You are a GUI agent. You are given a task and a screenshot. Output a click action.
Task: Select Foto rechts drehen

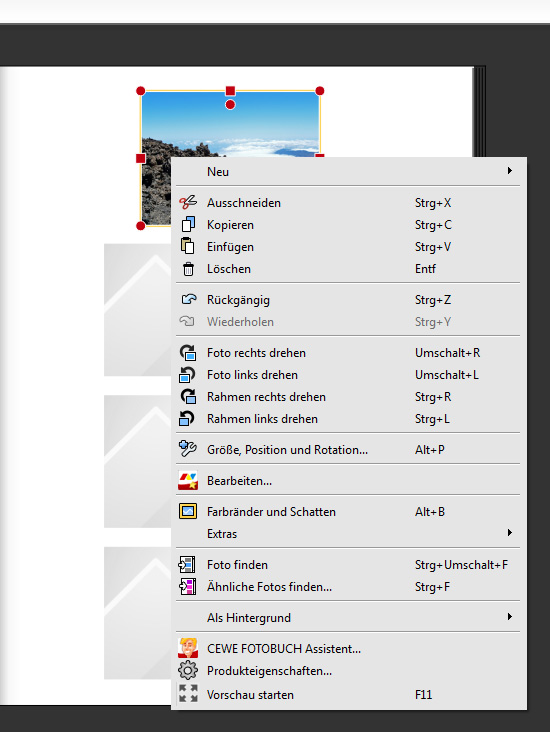click(348, 352)
